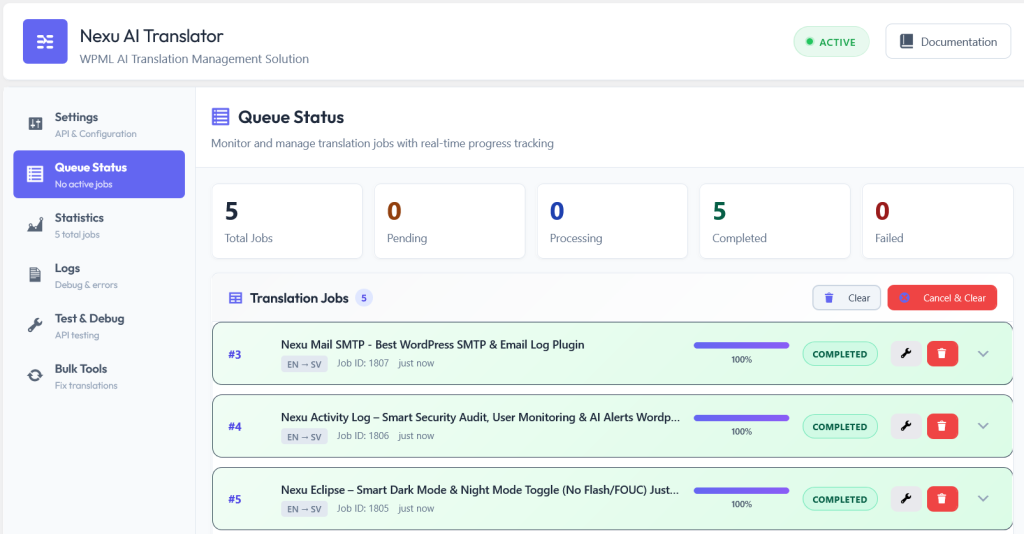
Task: Select Queue Status in the sidebar
Action: pyautogui.click(x=99, y=174)
